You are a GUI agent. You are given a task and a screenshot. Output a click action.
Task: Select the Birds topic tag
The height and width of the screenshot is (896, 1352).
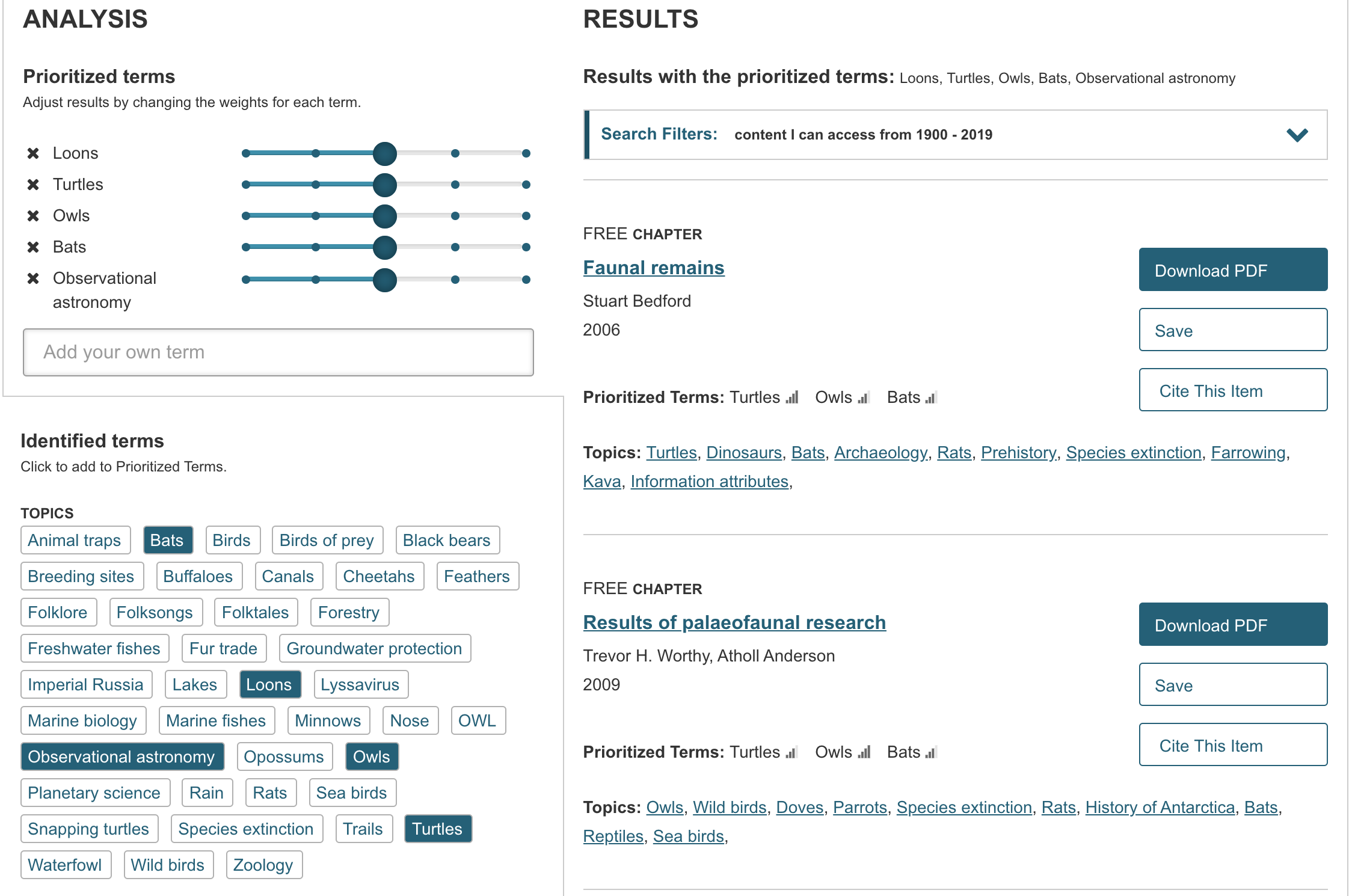(232, 540)
